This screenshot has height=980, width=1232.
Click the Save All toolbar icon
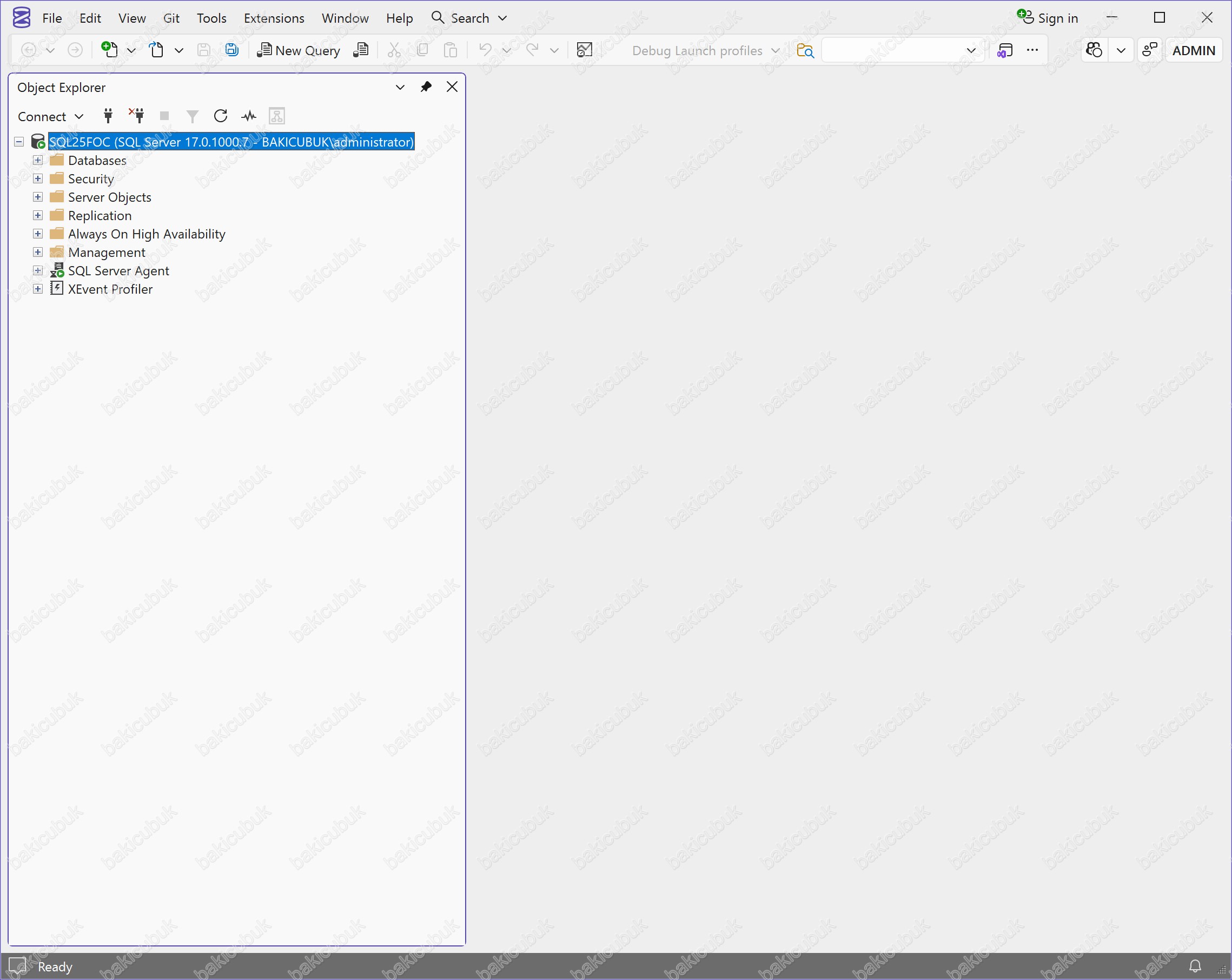[231, 50]
